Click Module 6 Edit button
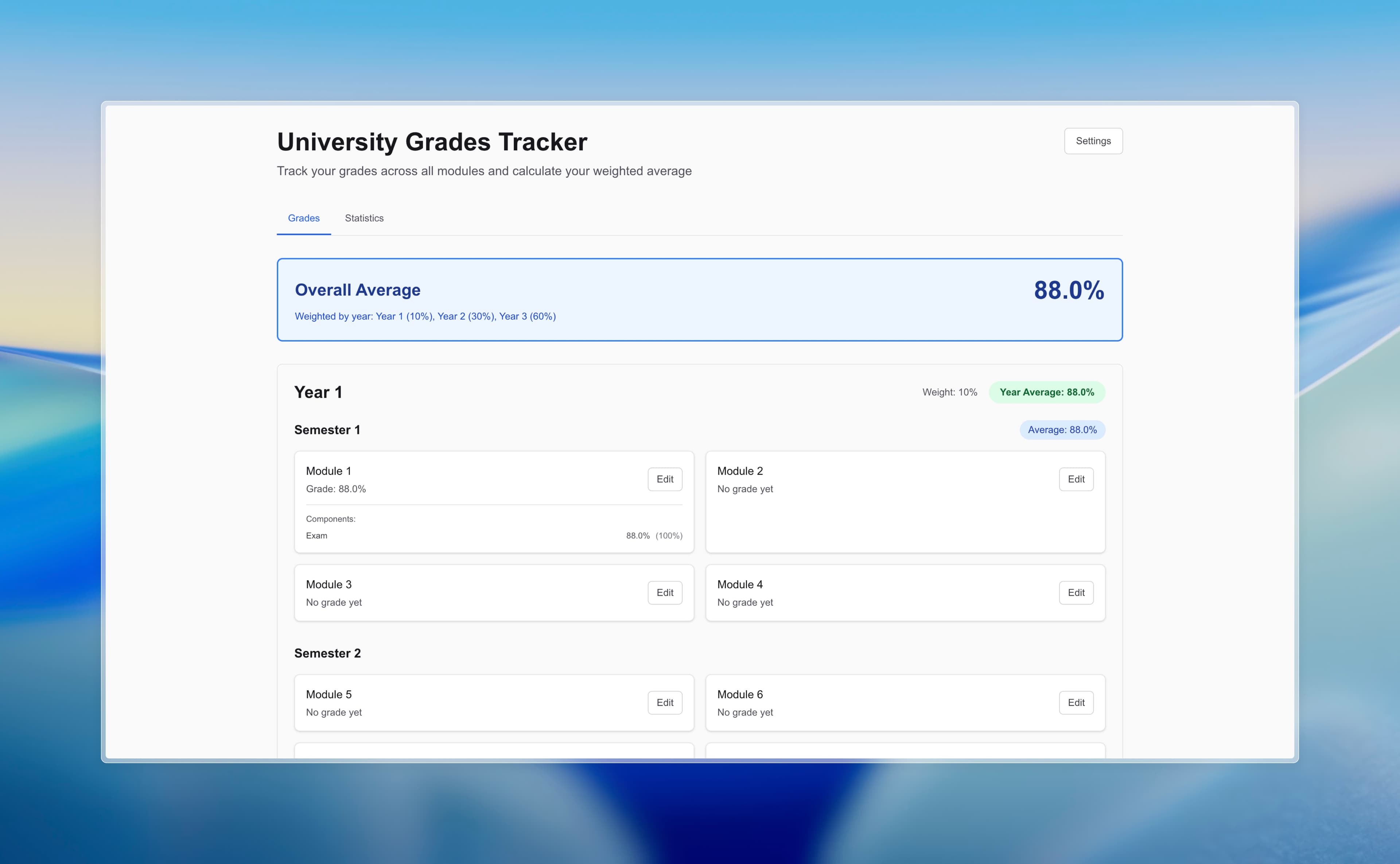The width and height of the screenshot is (1400, 864). [1075, 702]
